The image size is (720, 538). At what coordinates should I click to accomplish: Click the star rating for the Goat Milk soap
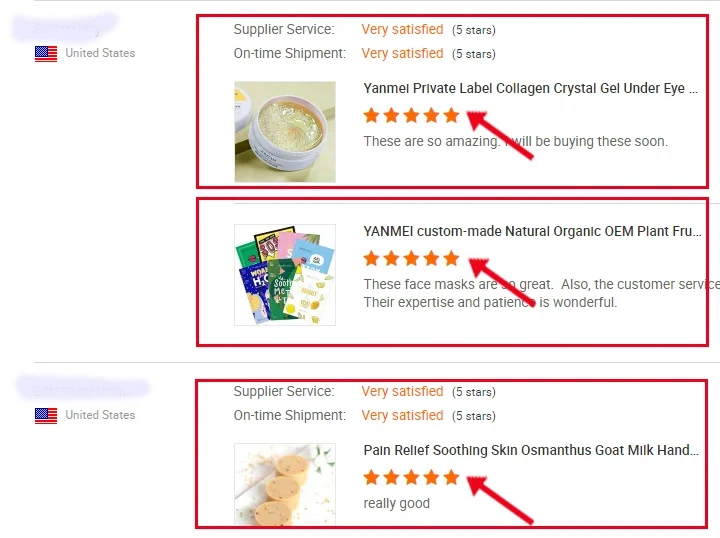point(411,477)
